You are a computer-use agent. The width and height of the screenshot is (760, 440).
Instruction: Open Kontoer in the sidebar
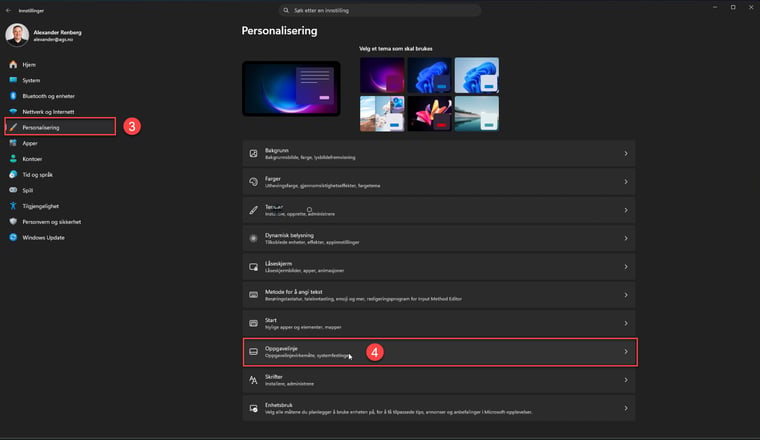[60, 158]
